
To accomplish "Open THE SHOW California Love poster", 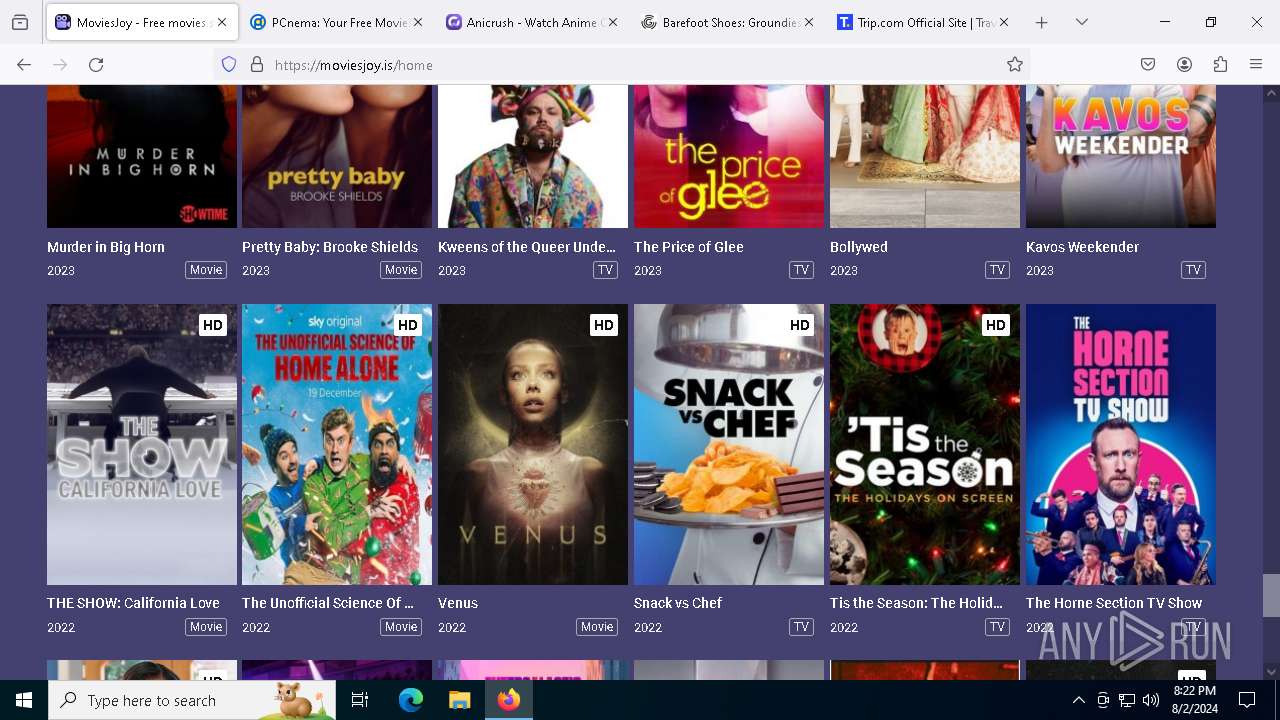I will tap(142, 444).
